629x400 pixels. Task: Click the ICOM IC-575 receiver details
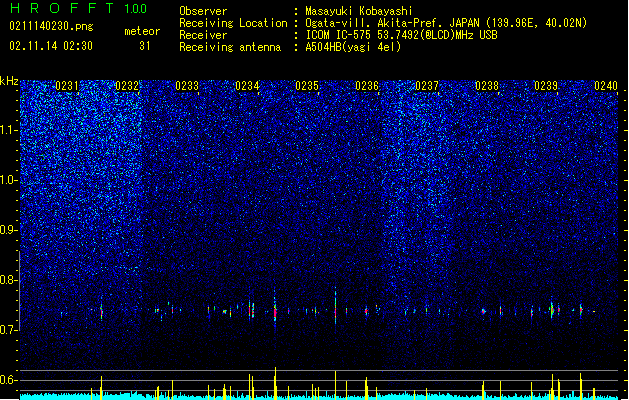pyautogui.click(x=401, y=35)
